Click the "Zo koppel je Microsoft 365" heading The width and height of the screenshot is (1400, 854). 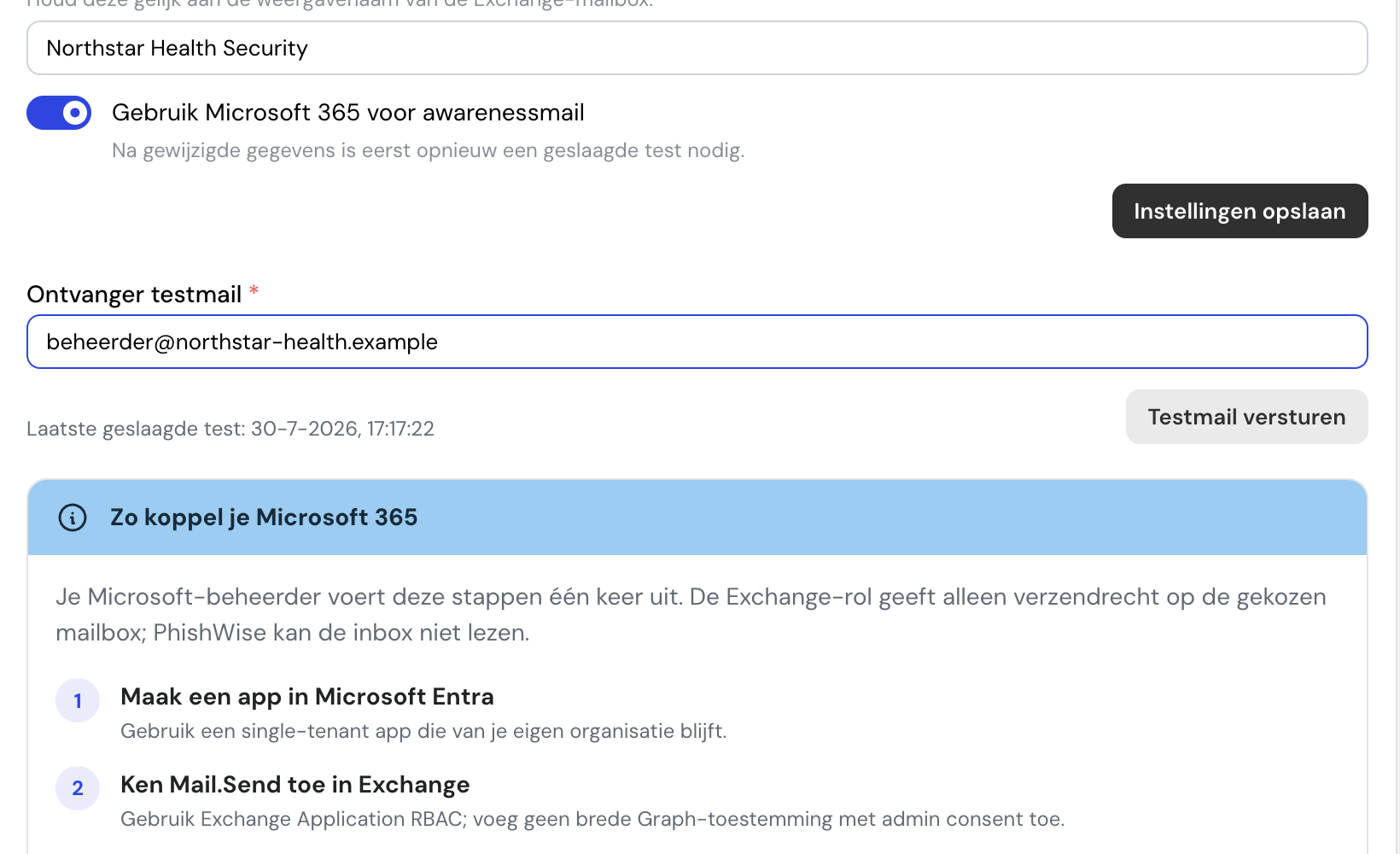pos(264,518)
